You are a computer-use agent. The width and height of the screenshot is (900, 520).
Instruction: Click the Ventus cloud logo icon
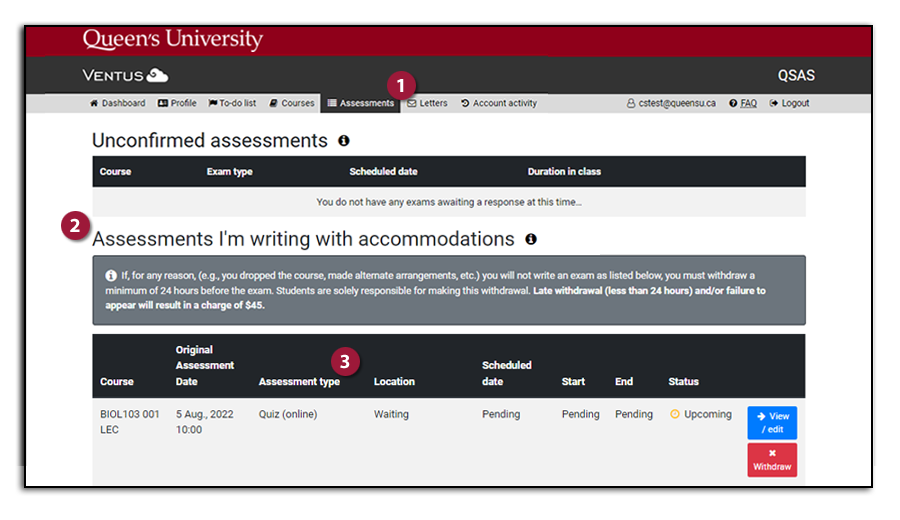pyautogui.click(x=157, y=76)
